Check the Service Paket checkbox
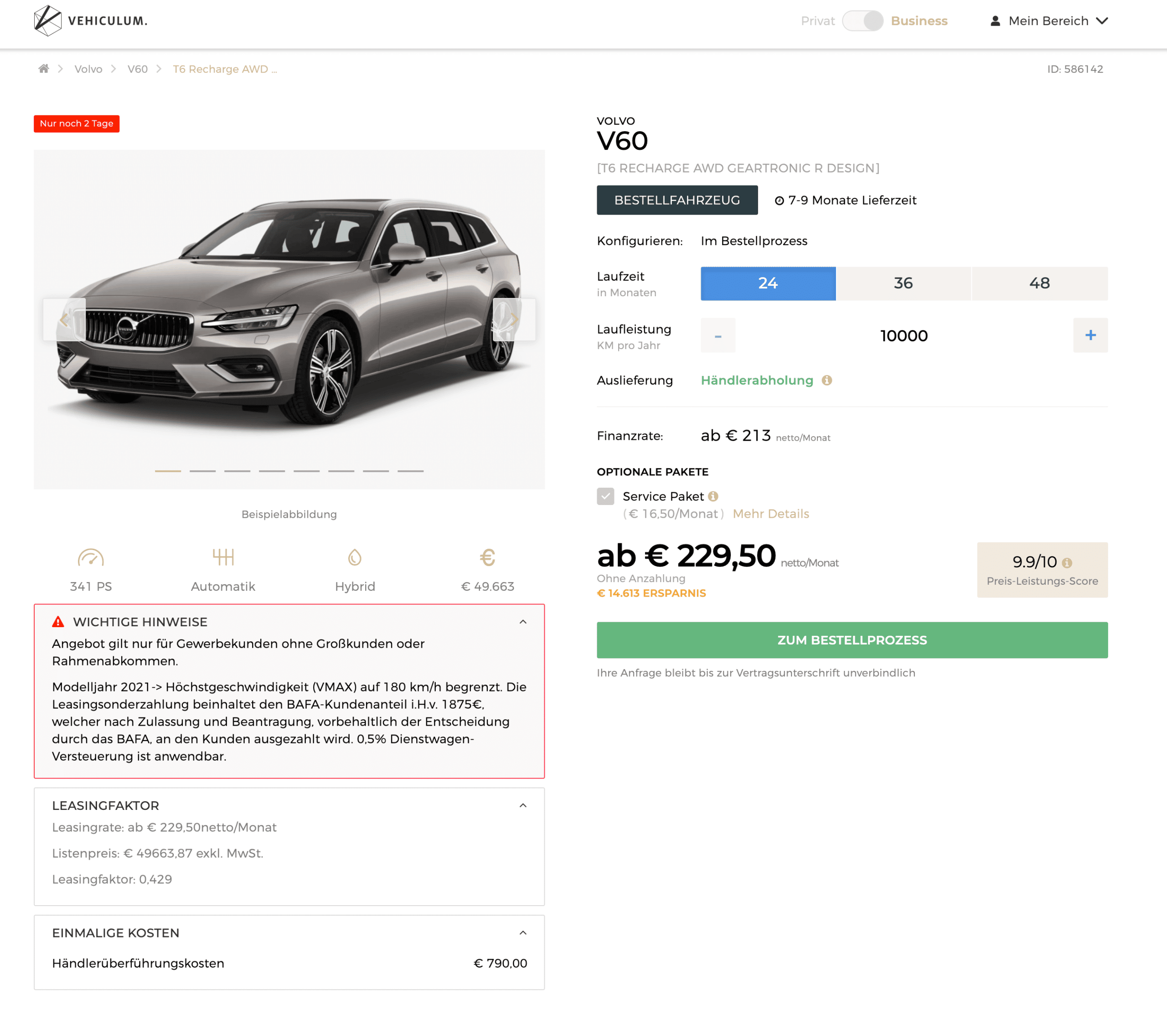This screenshot has width=1167, height=1036. [605, 496]
